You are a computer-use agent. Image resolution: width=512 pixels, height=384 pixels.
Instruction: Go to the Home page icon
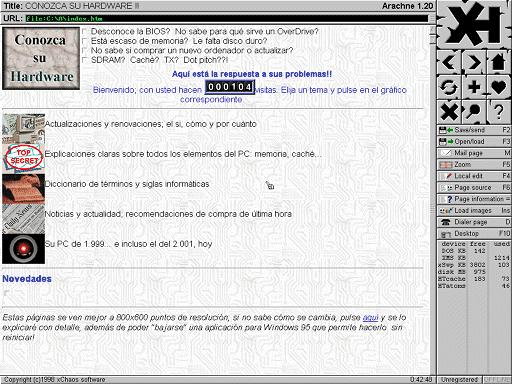[498, 62]
